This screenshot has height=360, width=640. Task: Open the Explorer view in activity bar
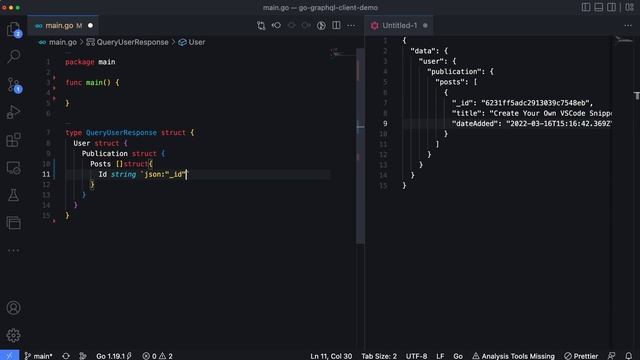pos(13,29)
